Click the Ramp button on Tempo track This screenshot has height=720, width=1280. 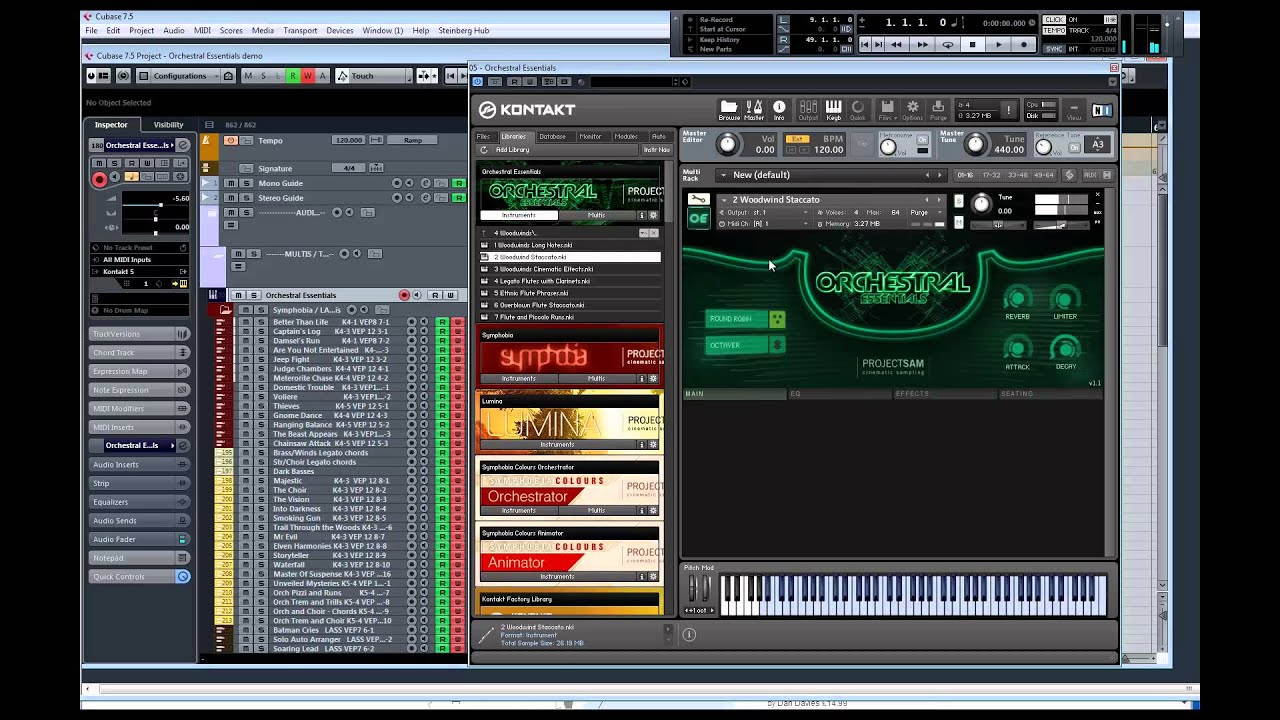pos(413,140)
